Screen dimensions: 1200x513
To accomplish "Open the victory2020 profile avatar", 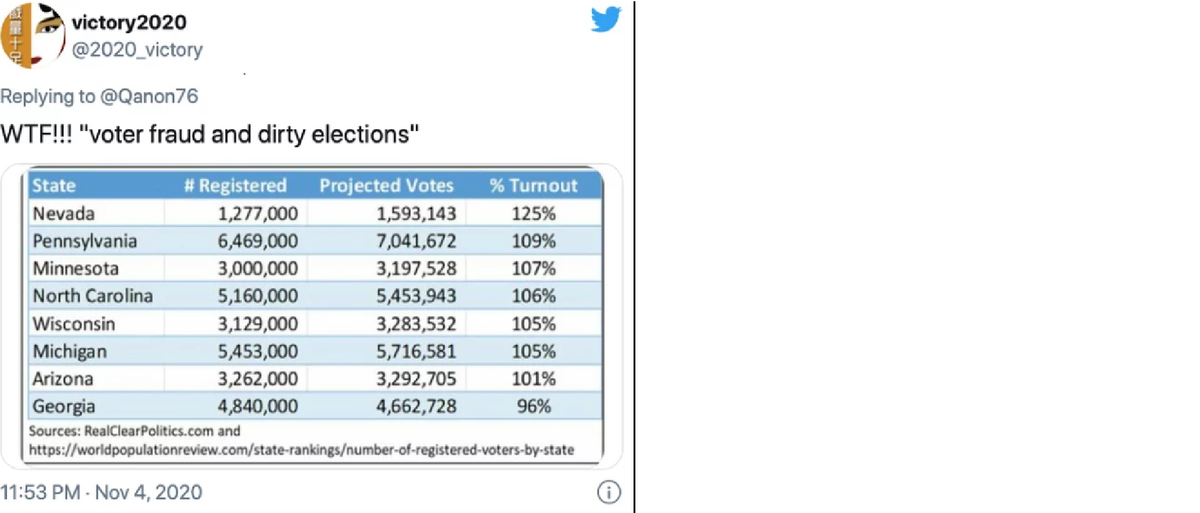I will [x=32, y=36].
